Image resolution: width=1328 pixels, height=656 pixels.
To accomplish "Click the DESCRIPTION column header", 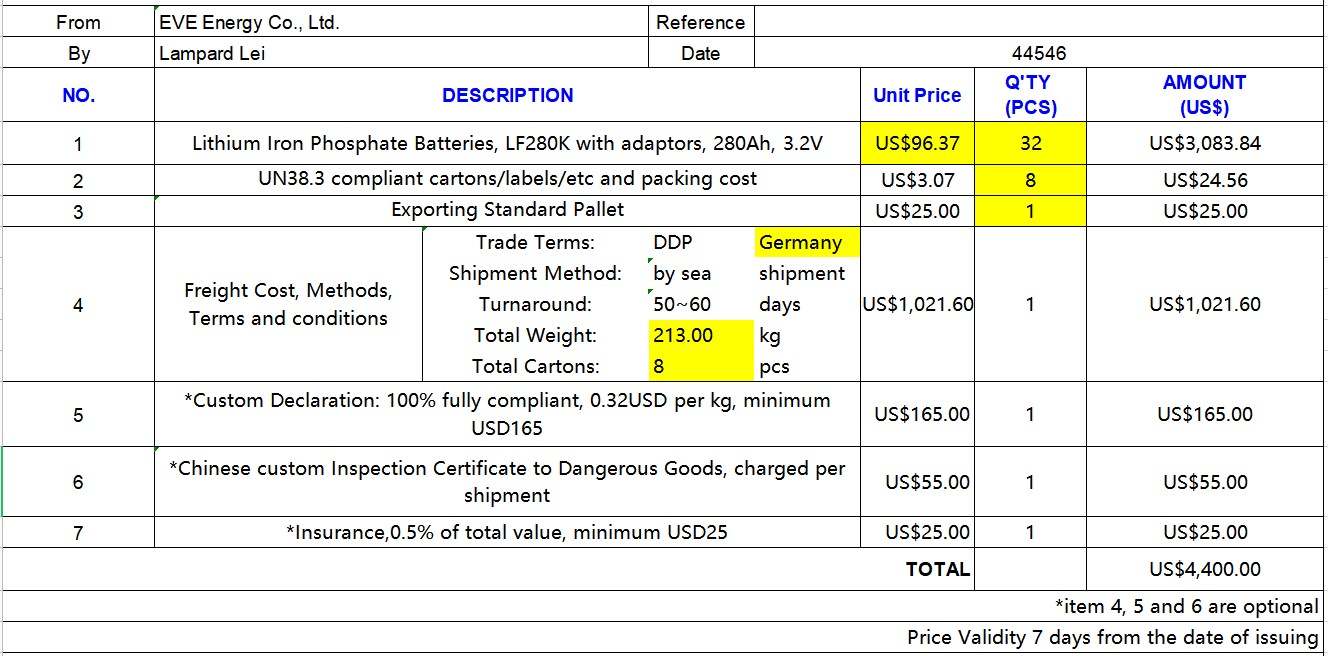I will pos(508,95).
